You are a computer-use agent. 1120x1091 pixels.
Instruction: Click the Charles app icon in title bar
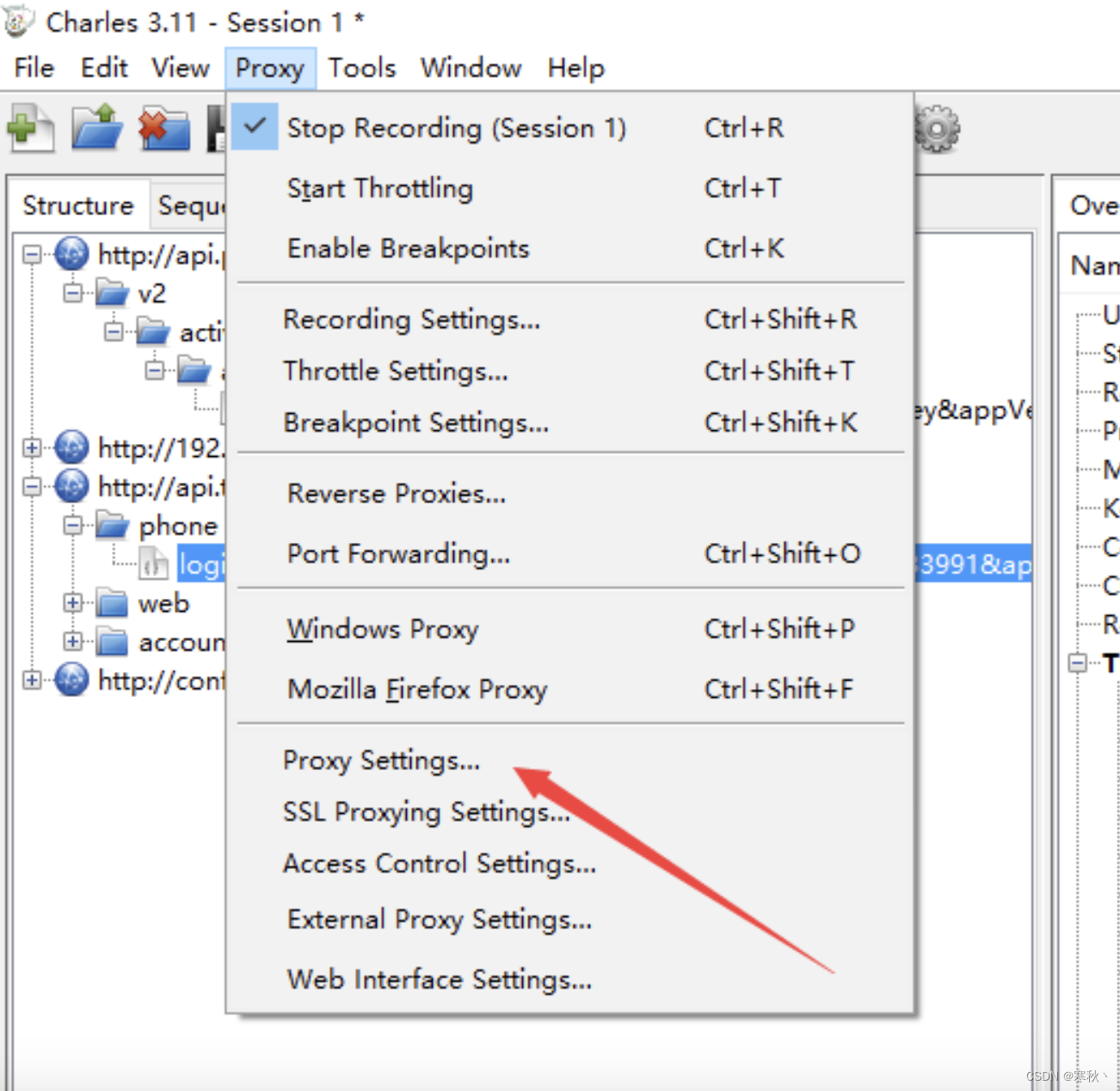coord(19,22)
